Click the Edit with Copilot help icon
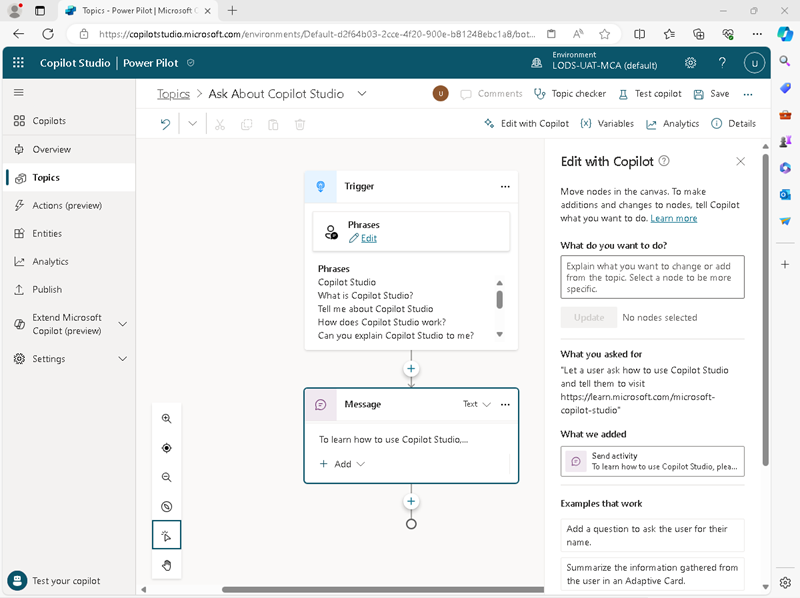This screenshot has height=598, width=800. click(x=664, y=161)
